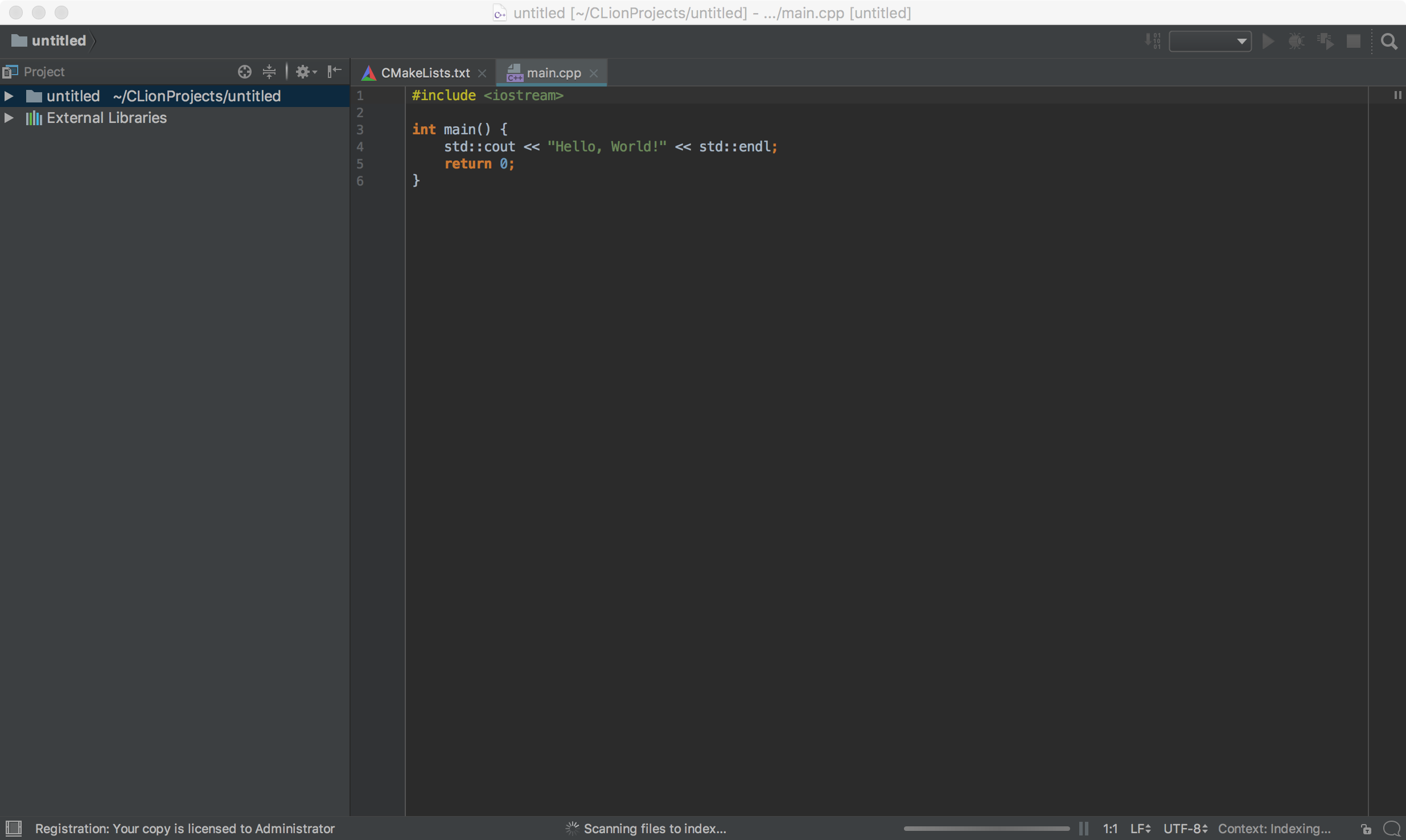Screen dimensions: 1406x840
Task: Click Collapse All icon in Project panel
Action: click(x=269, y=72)
